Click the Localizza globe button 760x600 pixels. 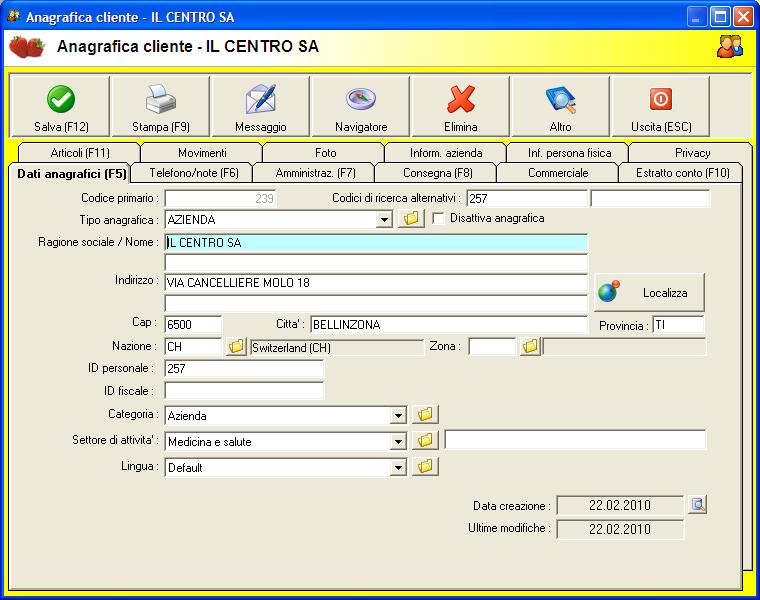(649, 293)
